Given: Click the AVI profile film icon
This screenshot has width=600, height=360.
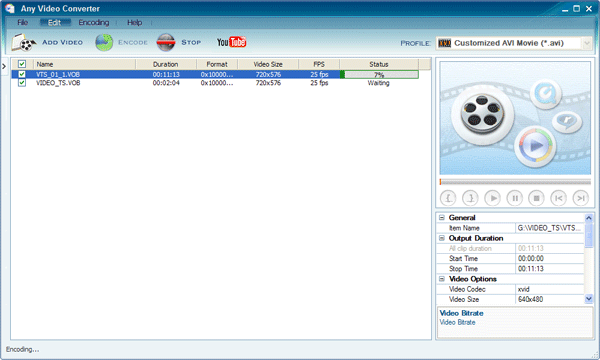Looking at the screenshot, I should (444, 43).
